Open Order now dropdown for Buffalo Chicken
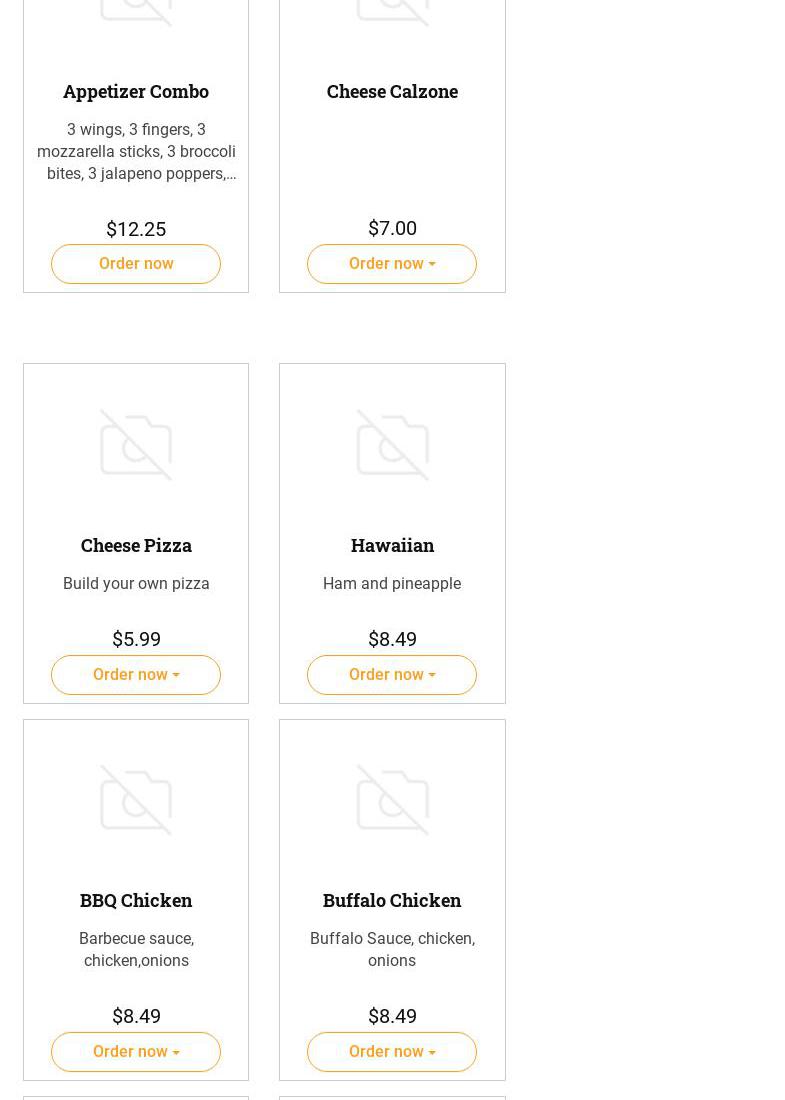Screen dimensions: 785x1100 (392, 1052)
